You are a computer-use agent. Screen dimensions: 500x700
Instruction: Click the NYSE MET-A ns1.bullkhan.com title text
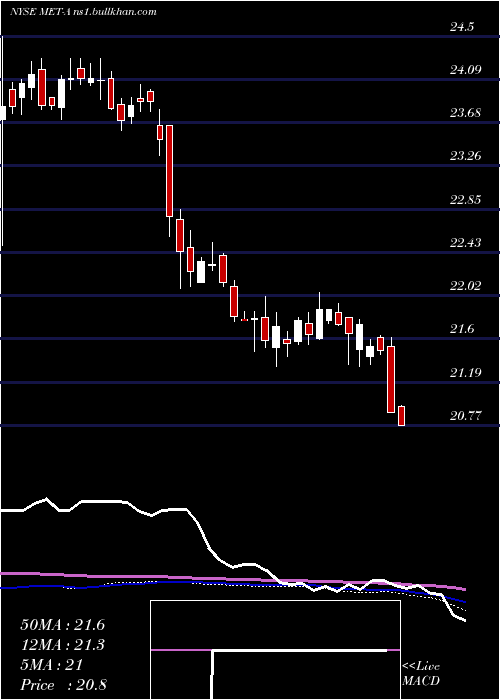tap(83, 12)
